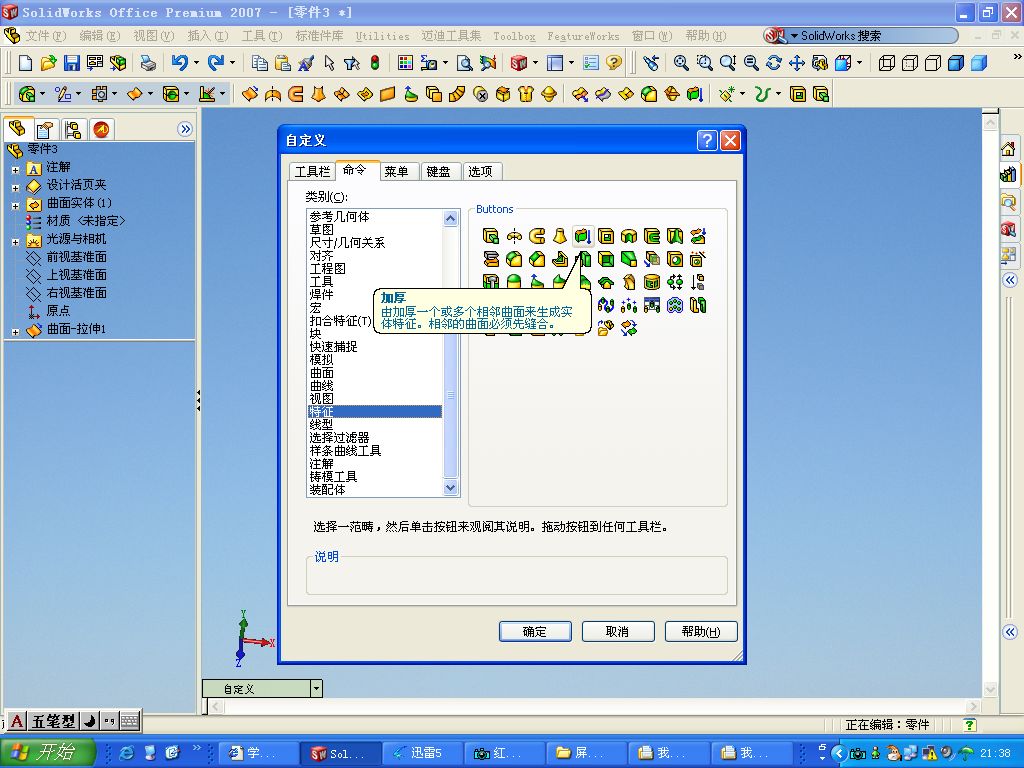Open the 编辑(E) menu
This screenshot has width=1024, height=768.
coord(99,36)
